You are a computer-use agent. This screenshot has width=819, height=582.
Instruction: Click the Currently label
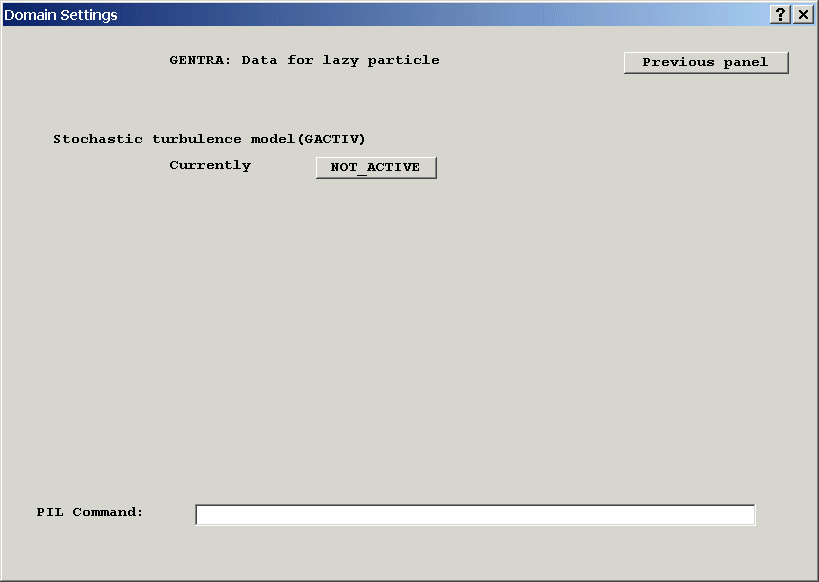[x=210, y=165]
